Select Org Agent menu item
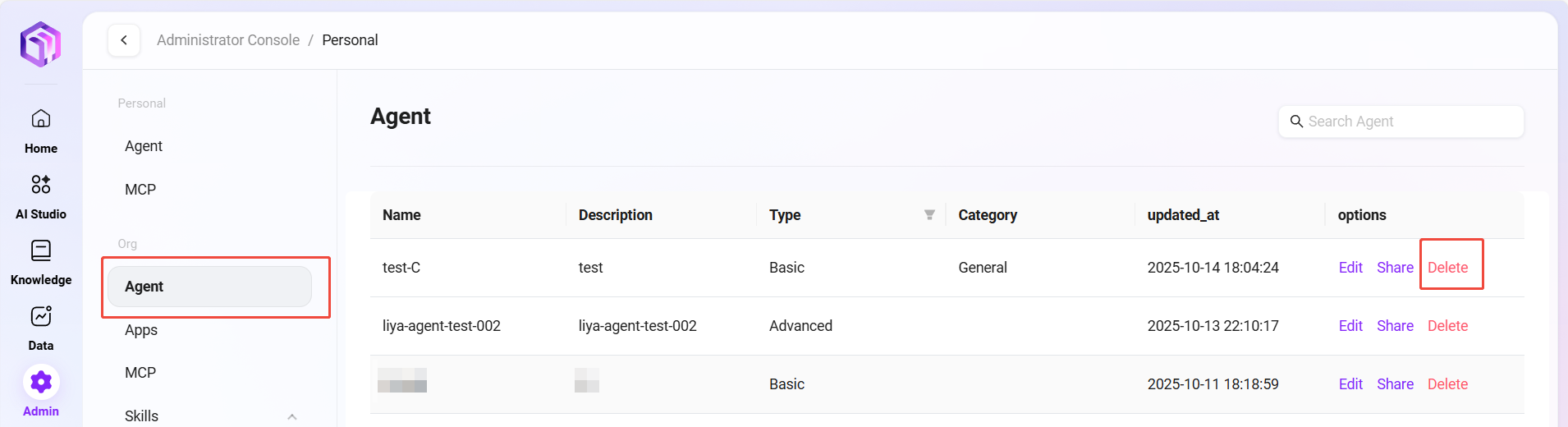The width and height of the screenshot is (1568, 427). click(210, 287)
